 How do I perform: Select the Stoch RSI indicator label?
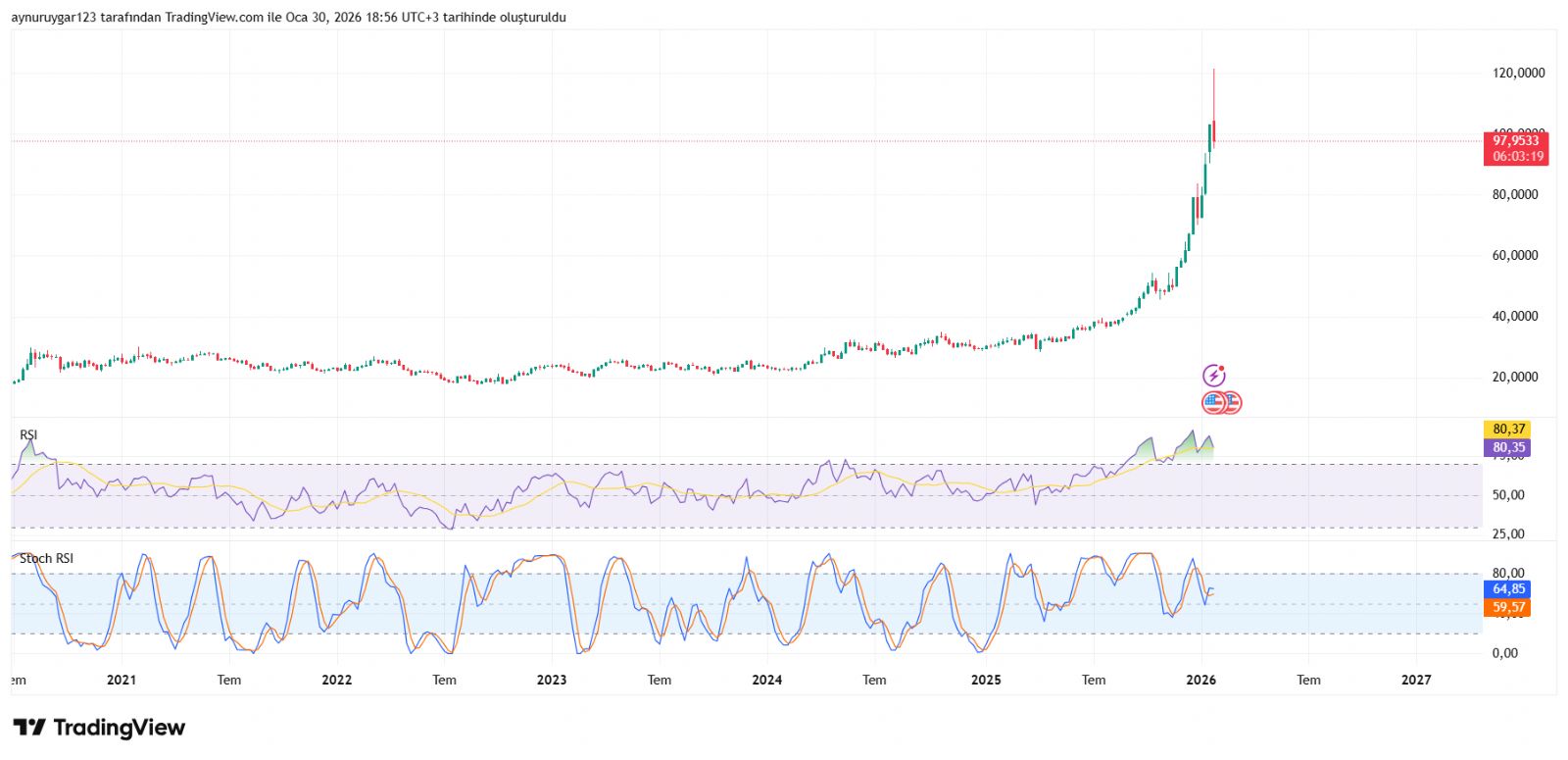pos(46,559)
